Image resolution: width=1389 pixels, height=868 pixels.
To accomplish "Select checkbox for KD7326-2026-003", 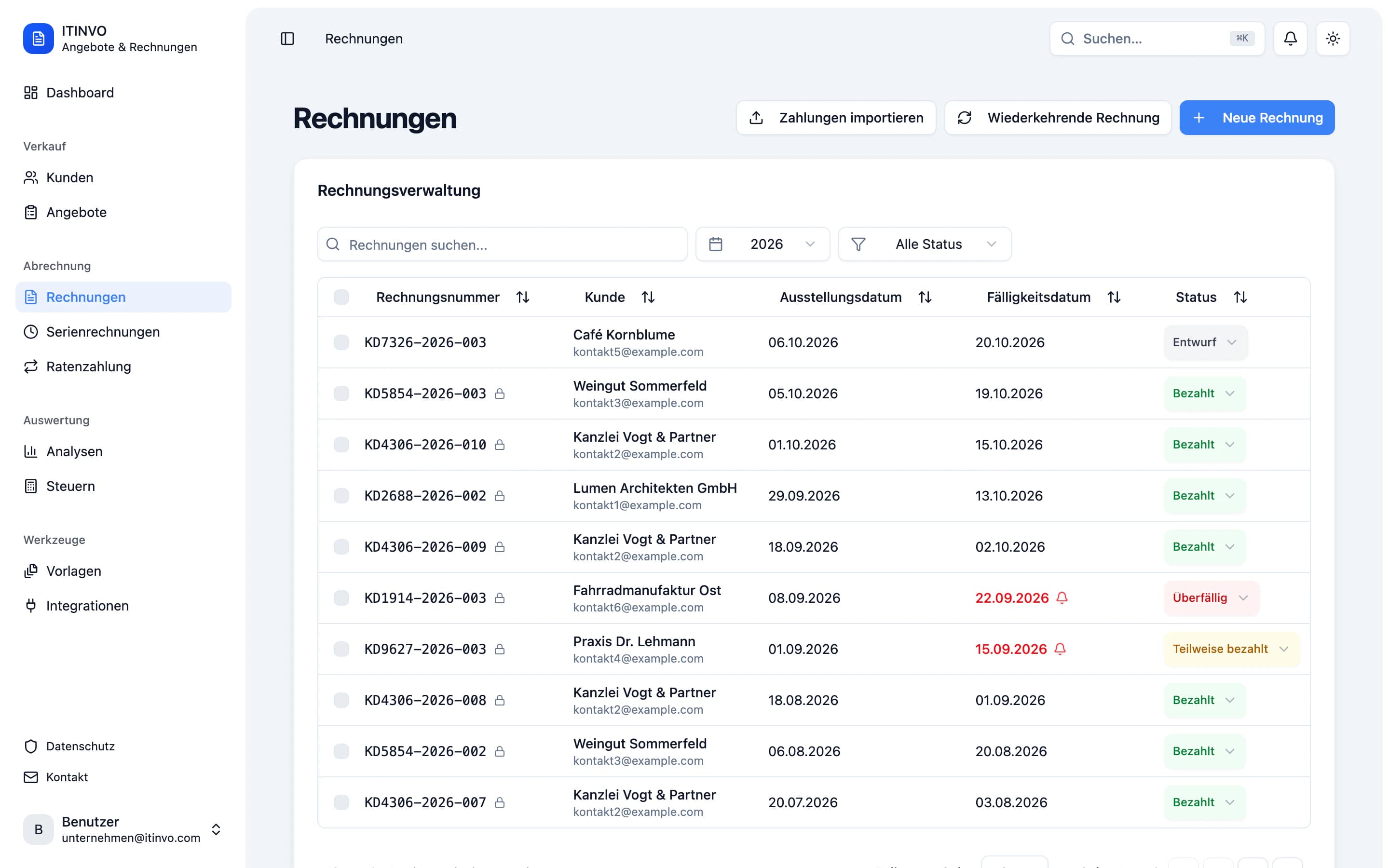I will click(341, 342).
